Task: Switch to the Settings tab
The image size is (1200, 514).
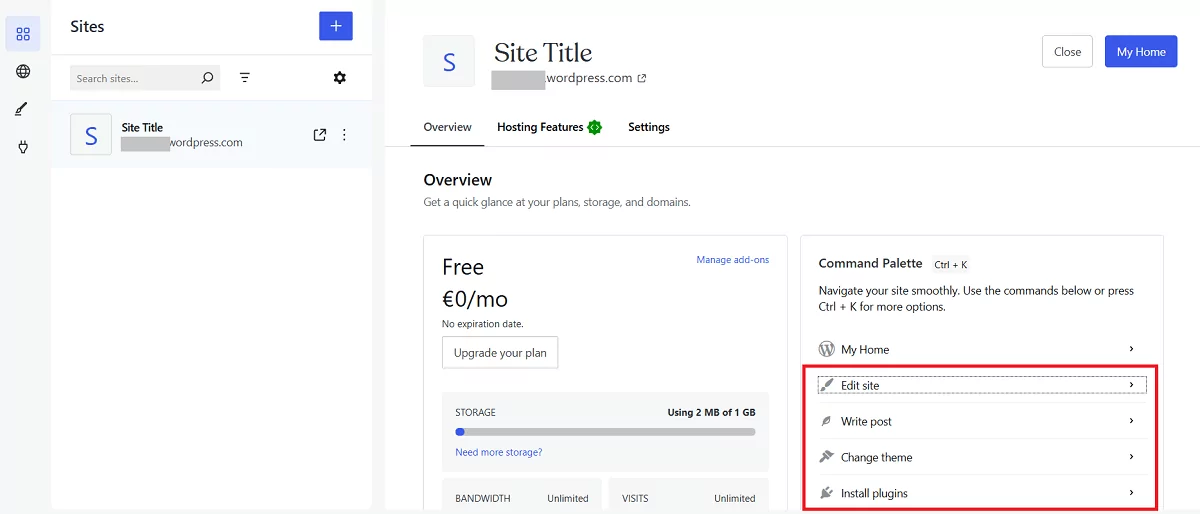Action: [649, 127]
